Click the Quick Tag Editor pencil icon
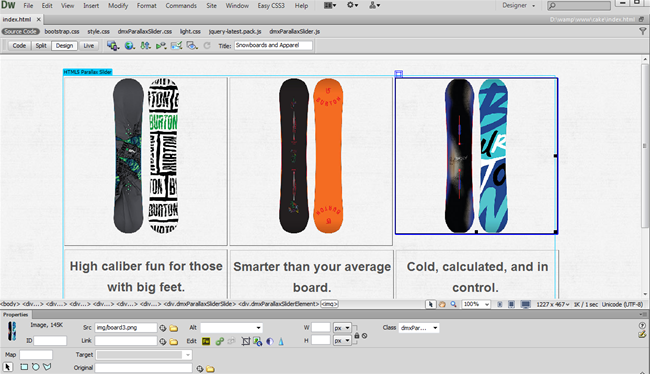Screen dimensions: 650x374 pyautogui.click(x=643, y=334)
